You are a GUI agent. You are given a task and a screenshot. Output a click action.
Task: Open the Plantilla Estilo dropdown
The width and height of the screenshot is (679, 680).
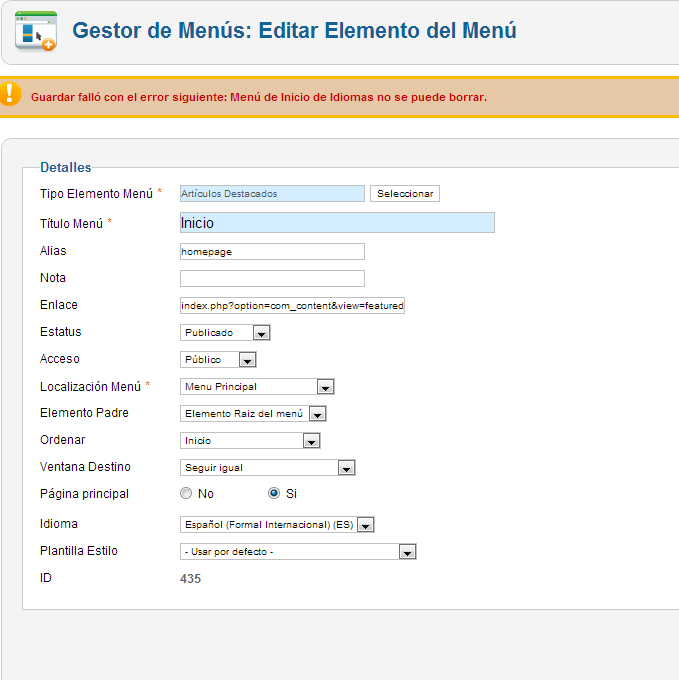point(298,552)
